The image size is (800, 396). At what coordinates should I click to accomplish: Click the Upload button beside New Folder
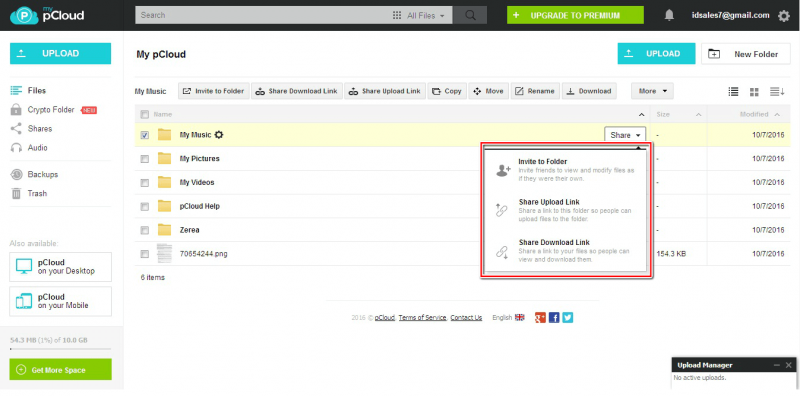tap(656, 53)
